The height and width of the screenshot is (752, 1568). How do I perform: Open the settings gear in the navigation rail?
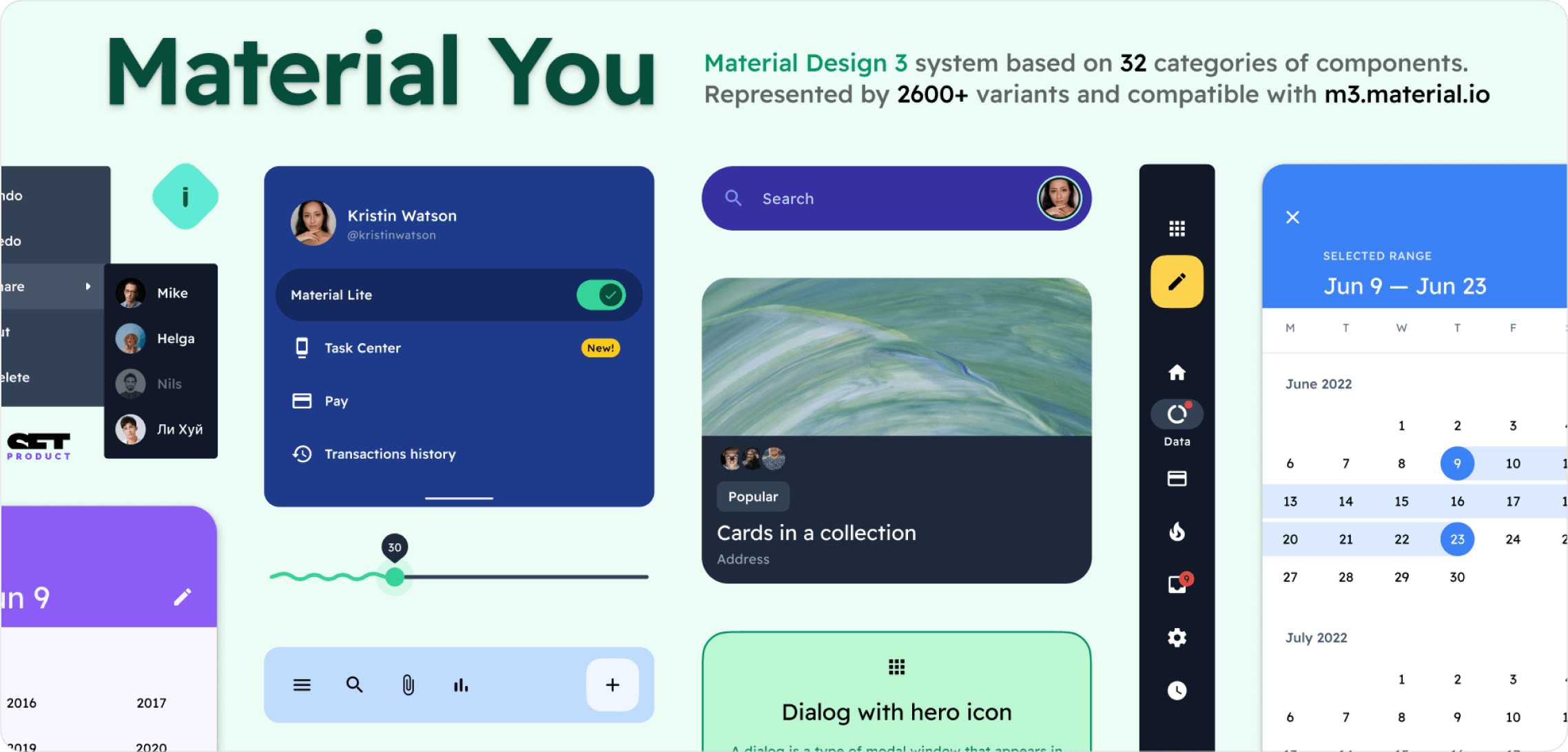(x=1176, y=638)
